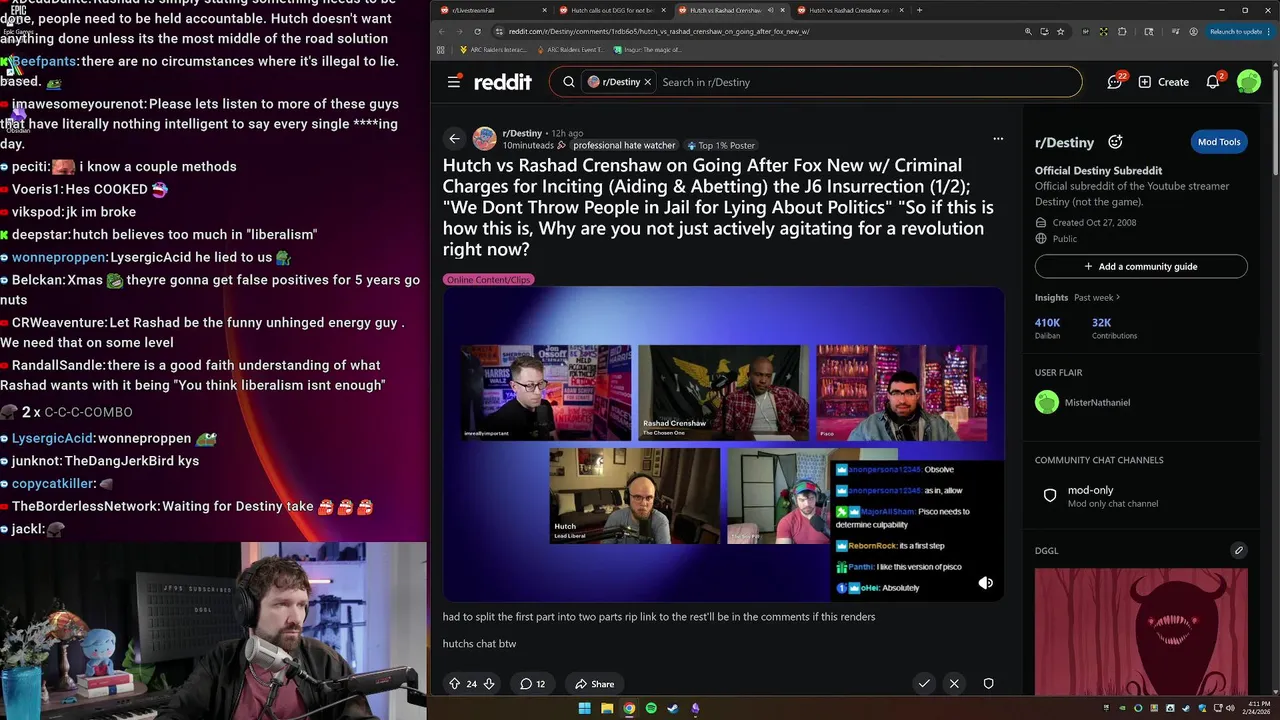Open the post's three-dot options menu
The image size is (1280, 720).
[x=998, y=139]
